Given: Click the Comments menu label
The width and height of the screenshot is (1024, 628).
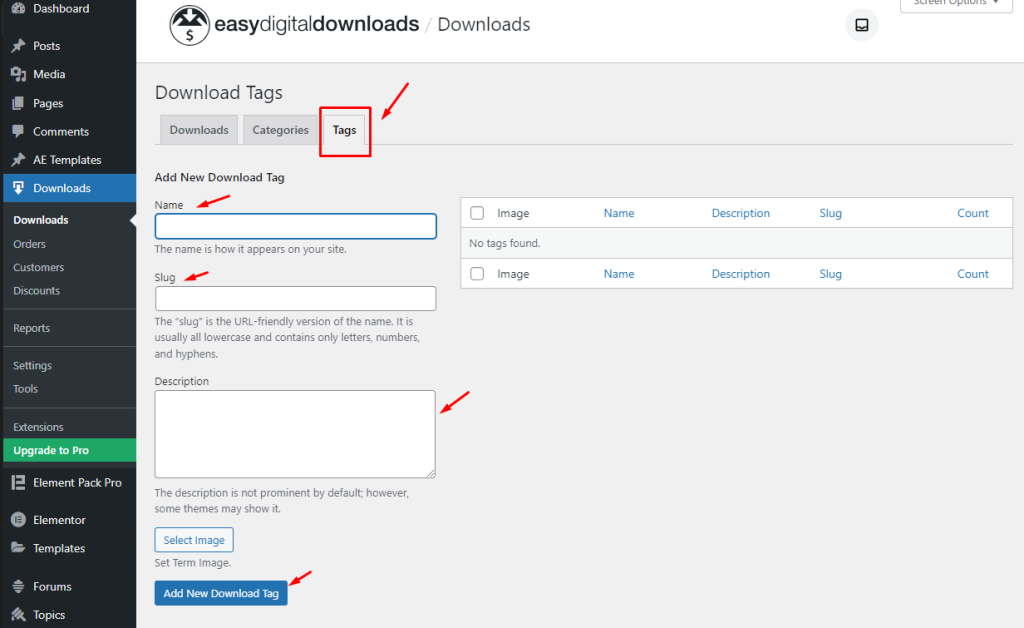Looking at the screenshot, I should tap(61, 131).
